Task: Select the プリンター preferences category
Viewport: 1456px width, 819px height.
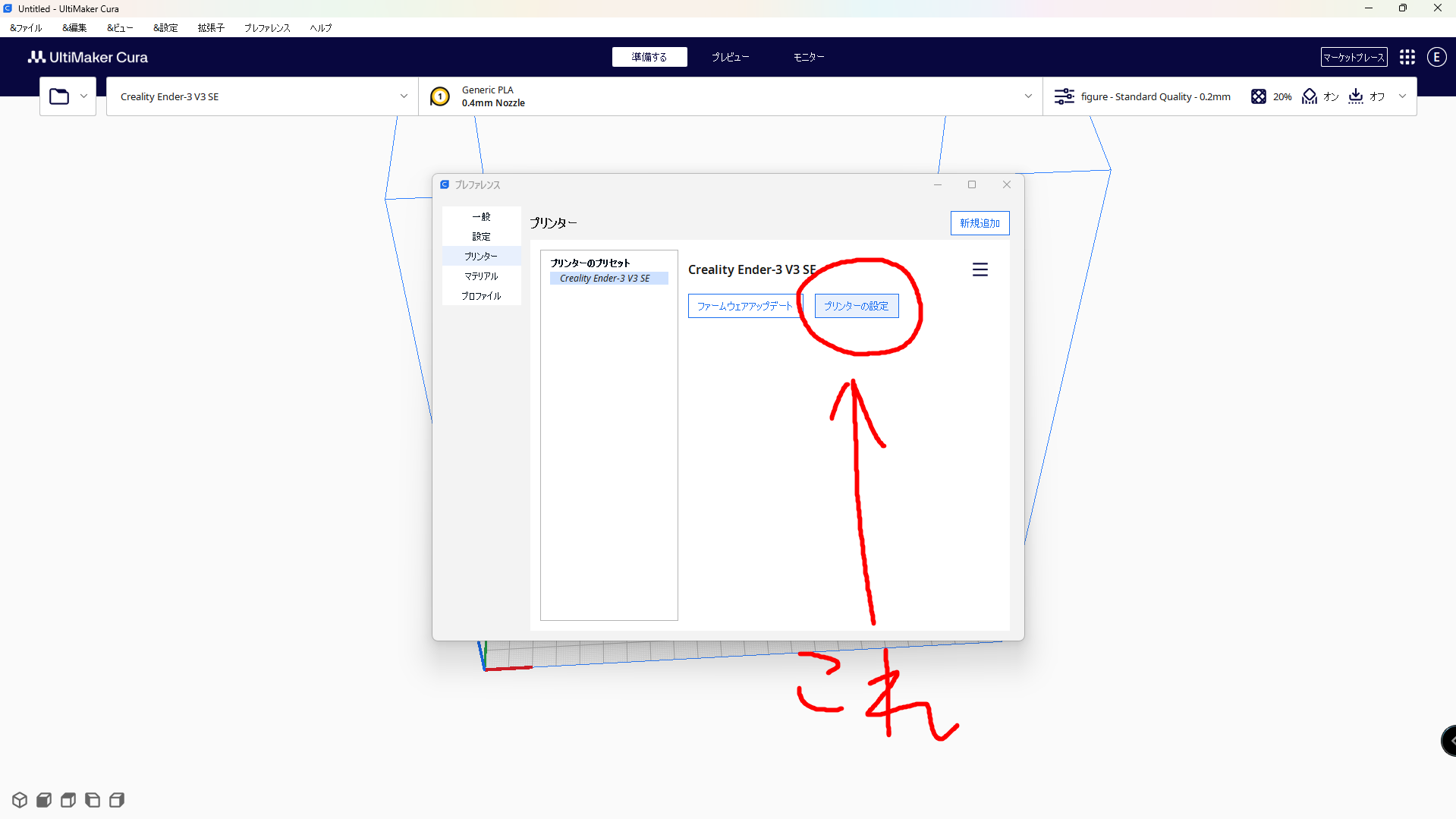Action: (482, 256)
